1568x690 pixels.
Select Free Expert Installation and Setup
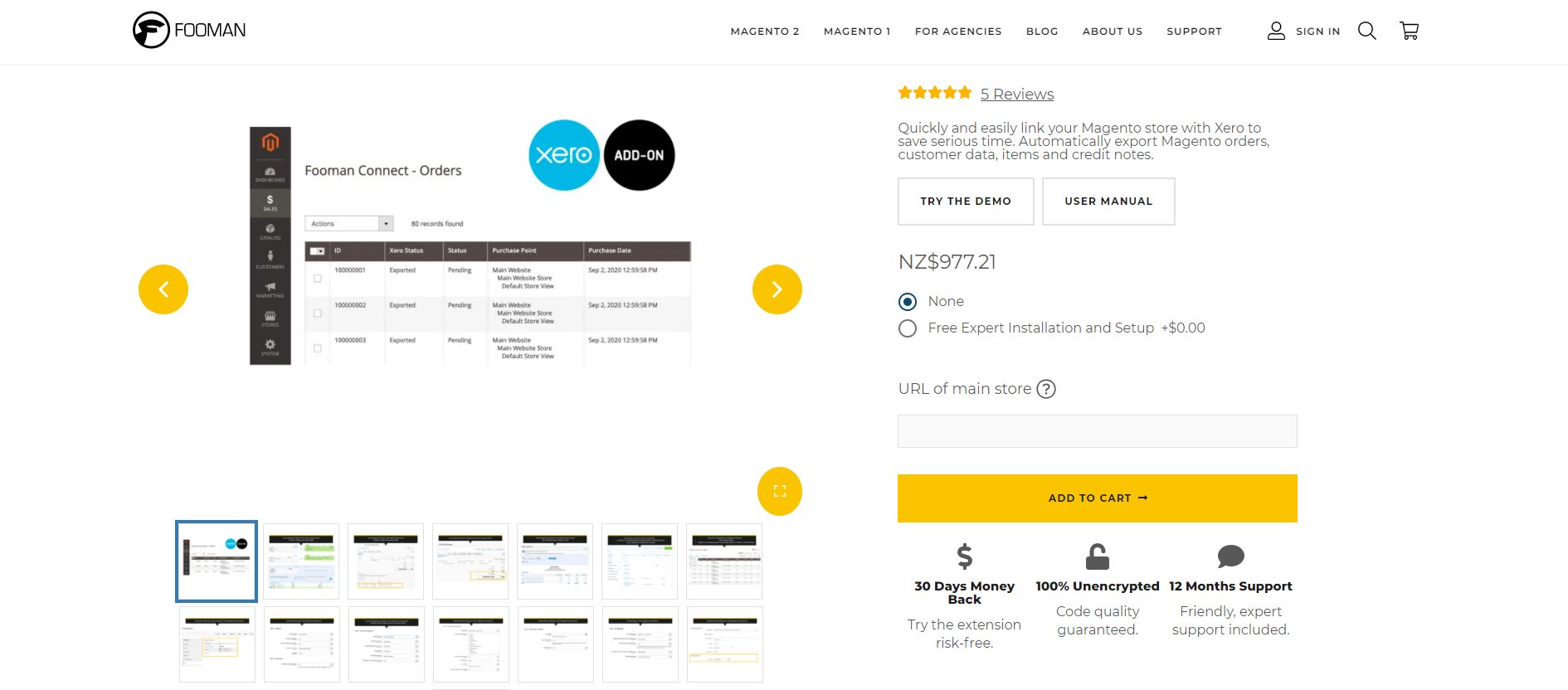[x=908, y=328]
